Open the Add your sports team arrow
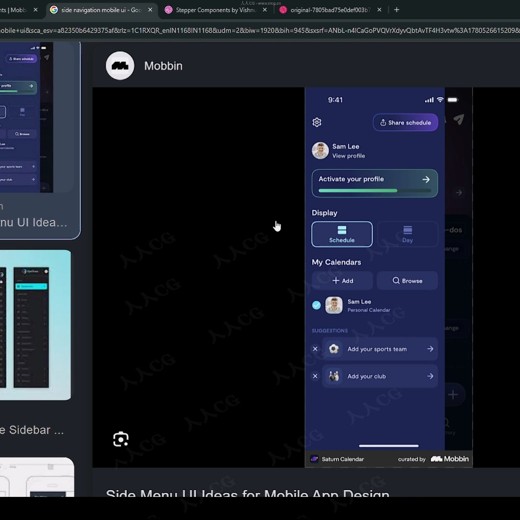The image size is (520, 520). point(430,349)
